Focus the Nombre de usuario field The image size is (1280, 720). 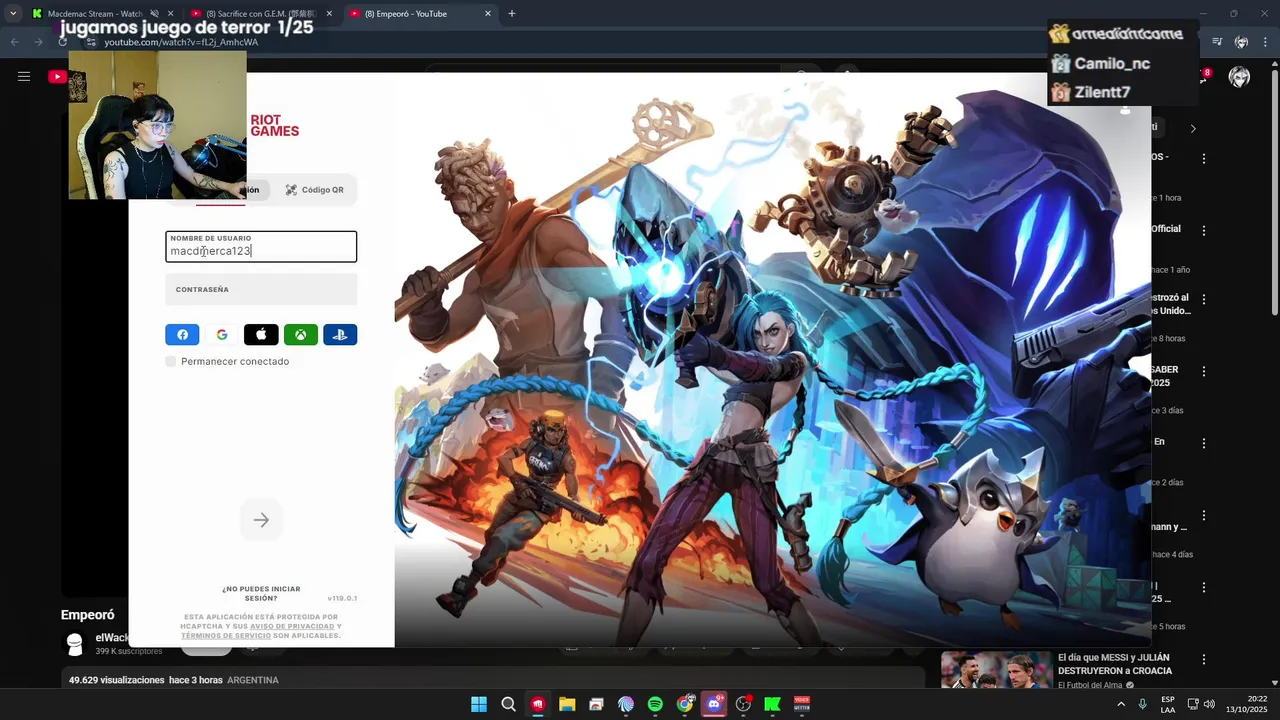tap(261, 247)
